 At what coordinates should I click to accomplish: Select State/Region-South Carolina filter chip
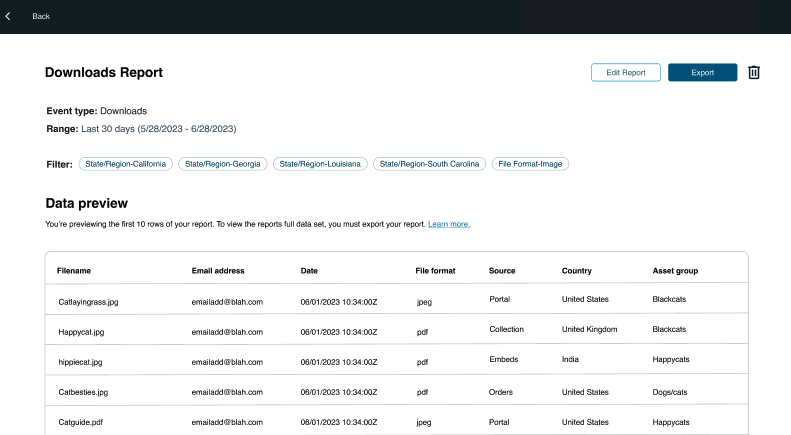(x=429, y=164)
